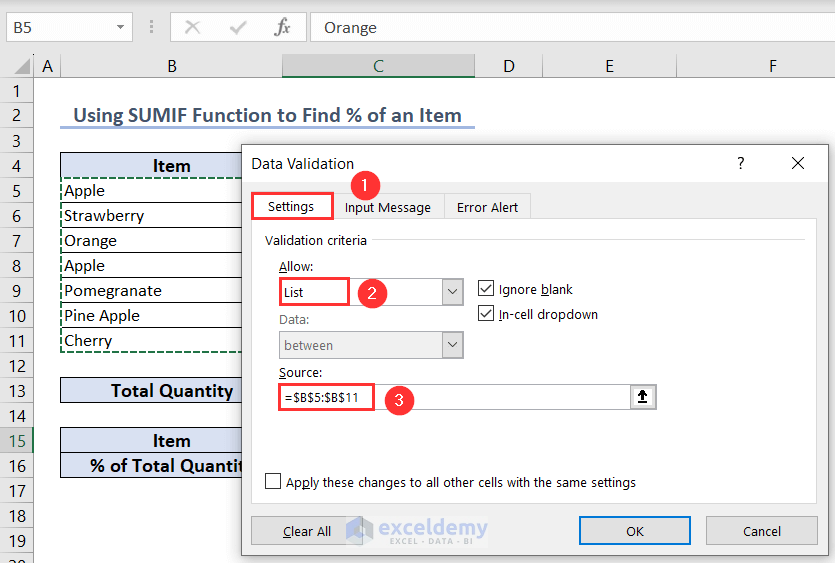Open the Allow dropdown list
This screenshot has height=563, width=835.
pyautogui.click(x=453, y=292)
